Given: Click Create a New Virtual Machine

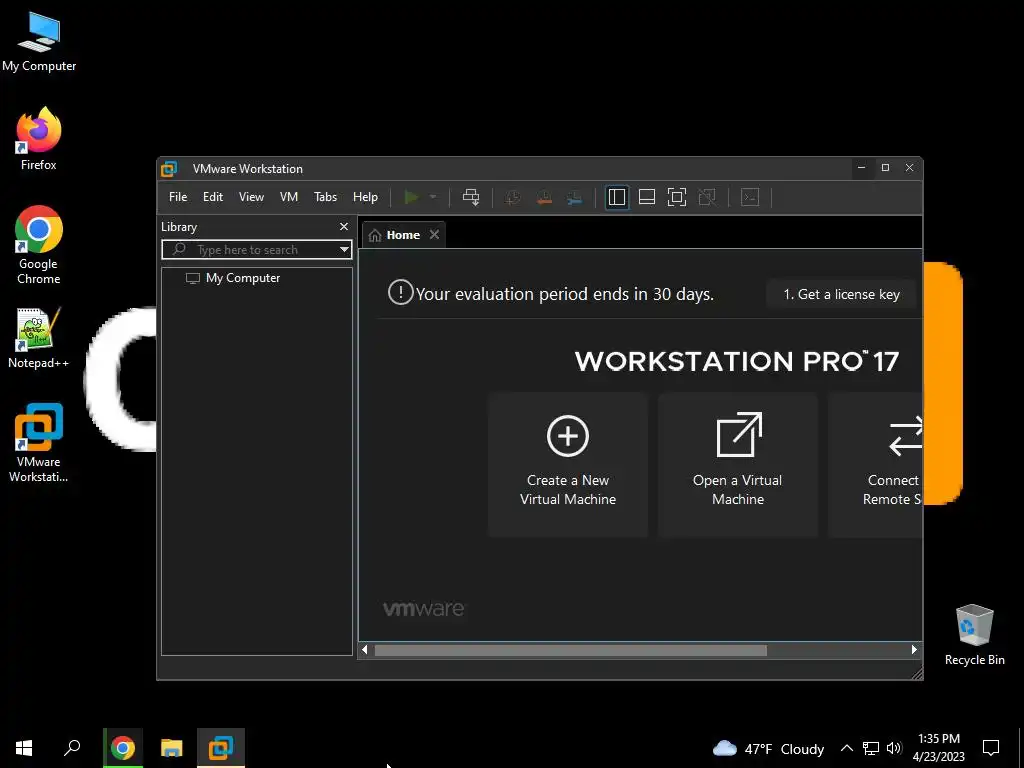Looking at the screenshot, I should [568, 464].
